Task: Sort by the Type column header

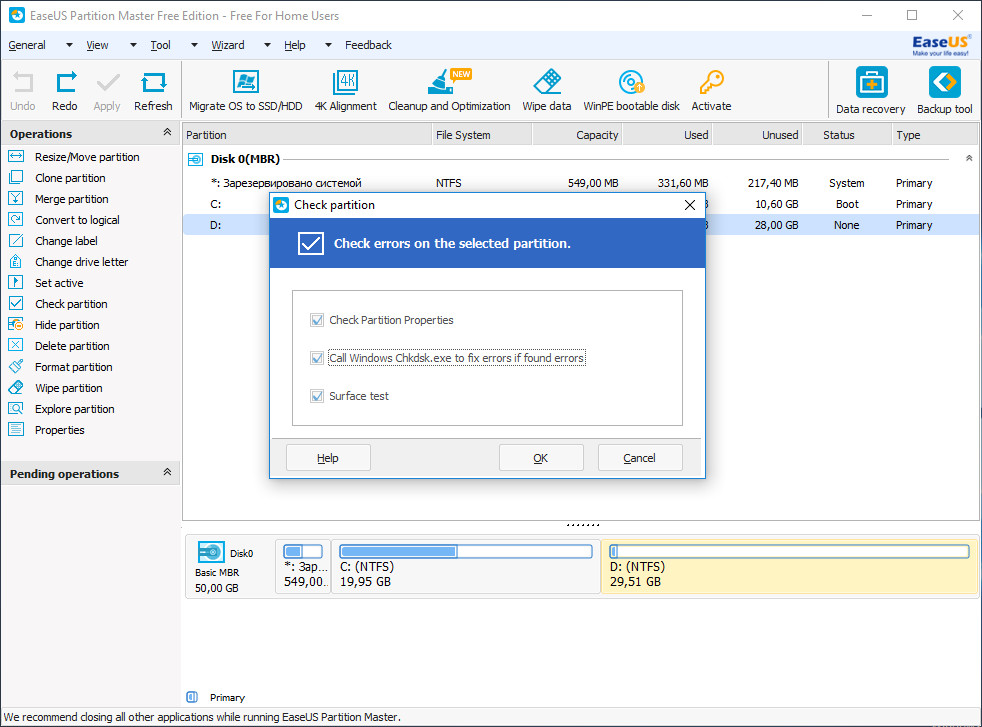Action: (x=934, y=135)
